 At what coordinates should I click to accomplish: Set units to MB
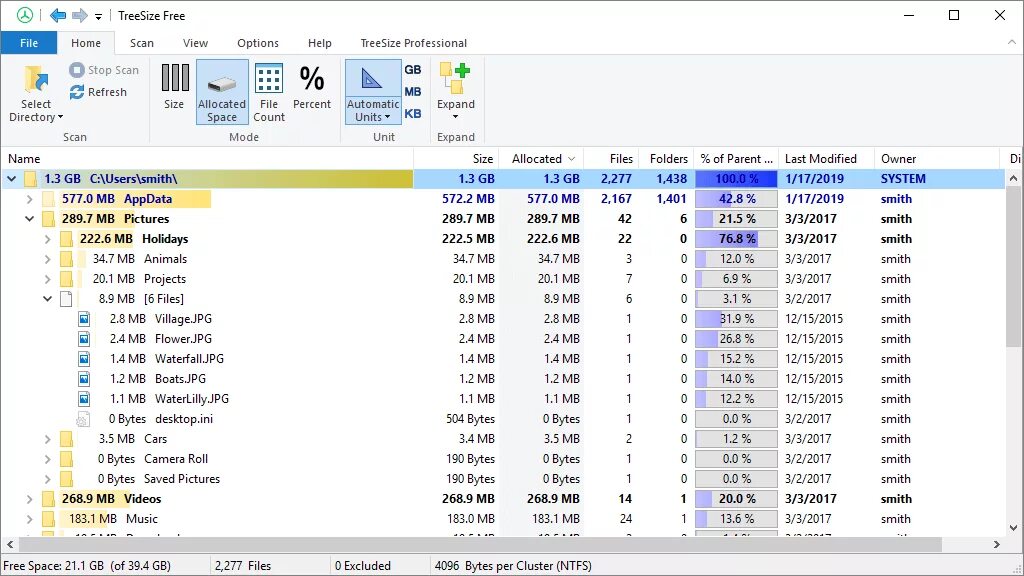pos(413,91)
